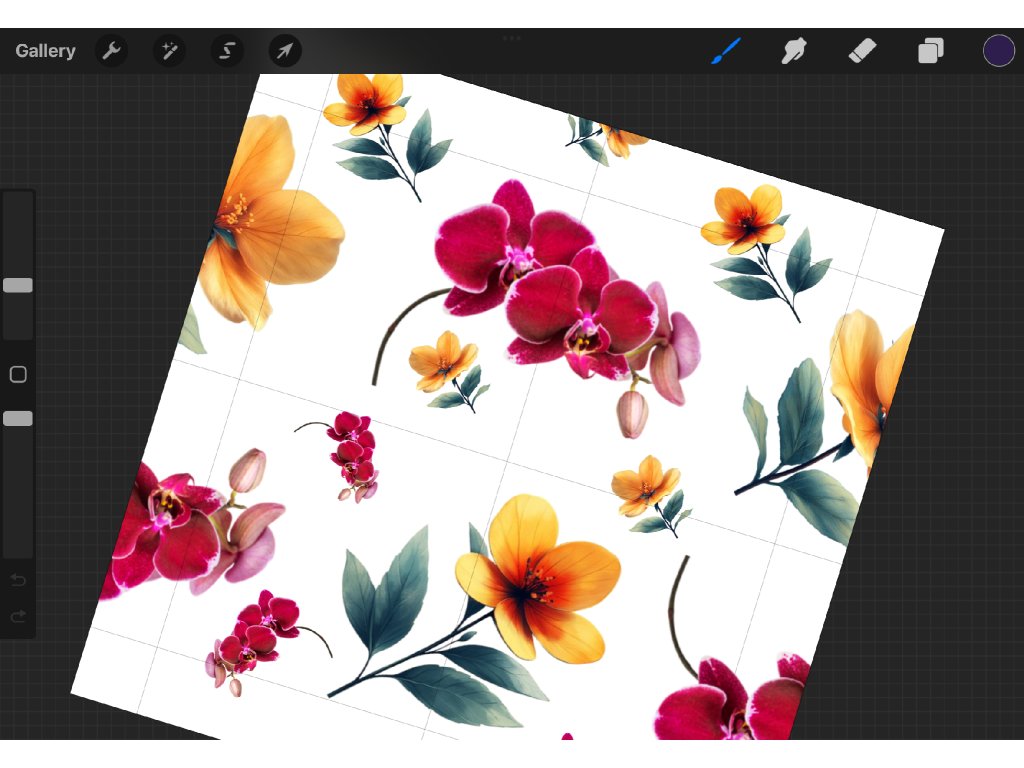Select the Eraser tool
This screenshot has width=1024, height=768.
point(862,51)
